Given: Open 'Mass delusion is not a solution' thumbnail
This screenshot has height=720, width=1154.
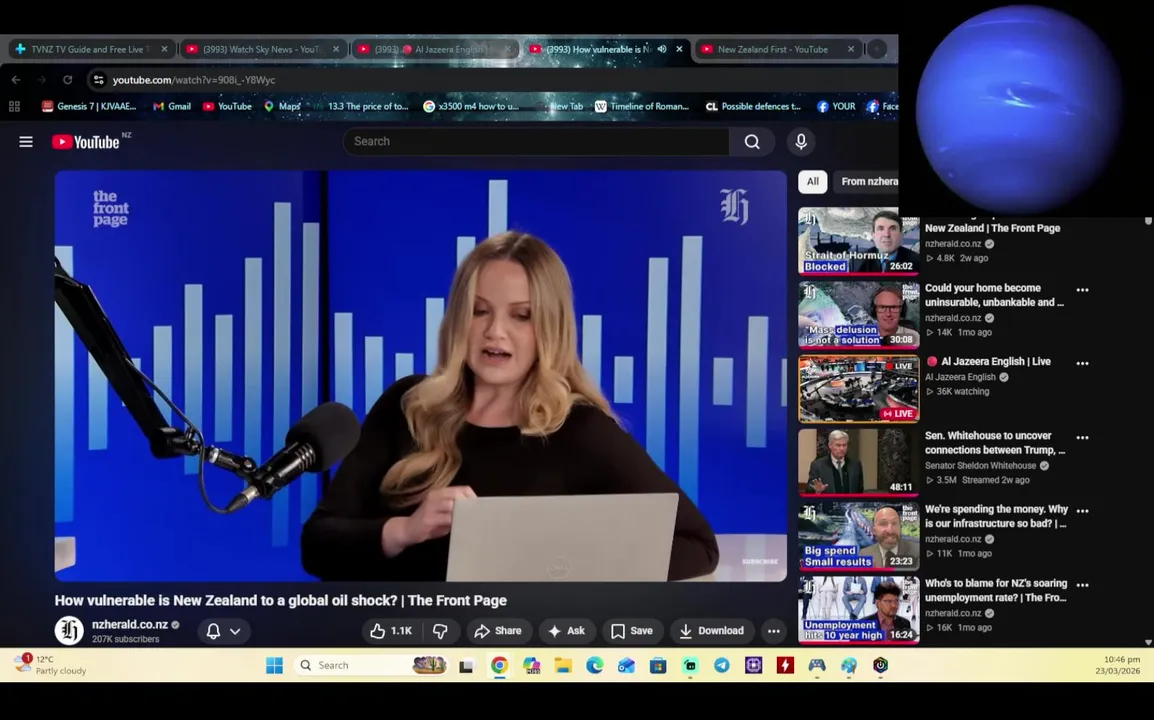Looking at the screenshot, I should click(859, 314).
